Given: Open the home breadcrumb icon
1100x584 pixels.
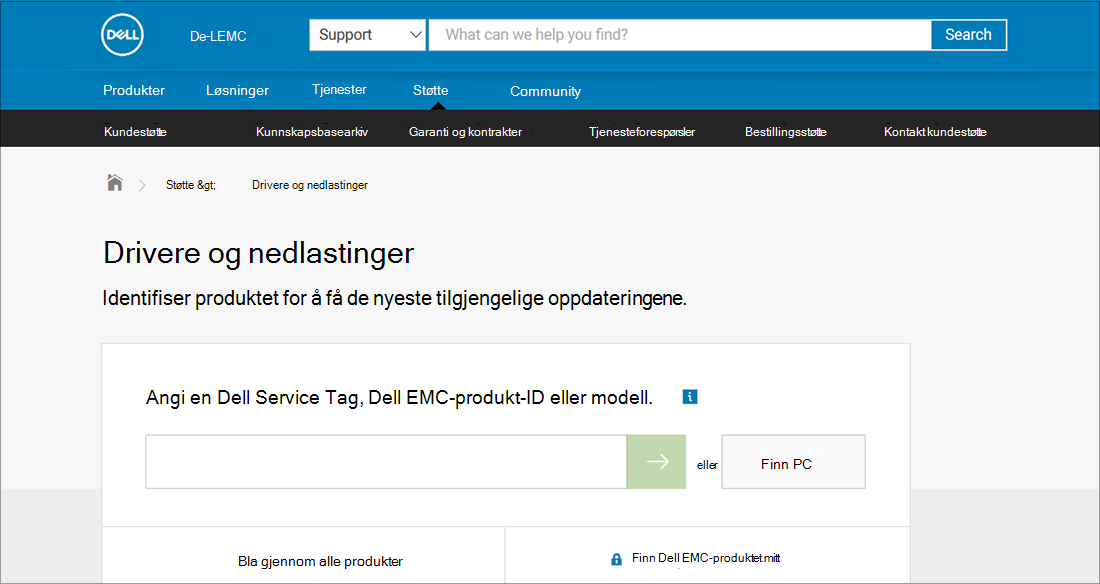Looking at the screenshot, I should point(114,183).
